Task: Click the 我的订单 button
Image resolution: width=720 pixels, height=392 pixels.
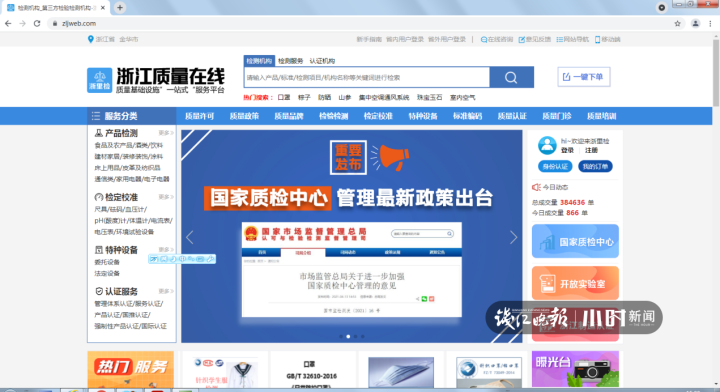Action: (595, 167)
